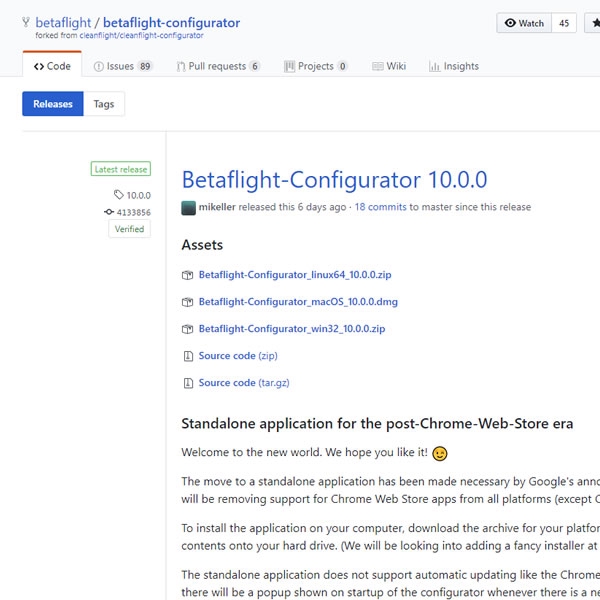This screenshot has width=600, height=600.
Task: Click the repository fork icon
Action: tap(26, 22)
